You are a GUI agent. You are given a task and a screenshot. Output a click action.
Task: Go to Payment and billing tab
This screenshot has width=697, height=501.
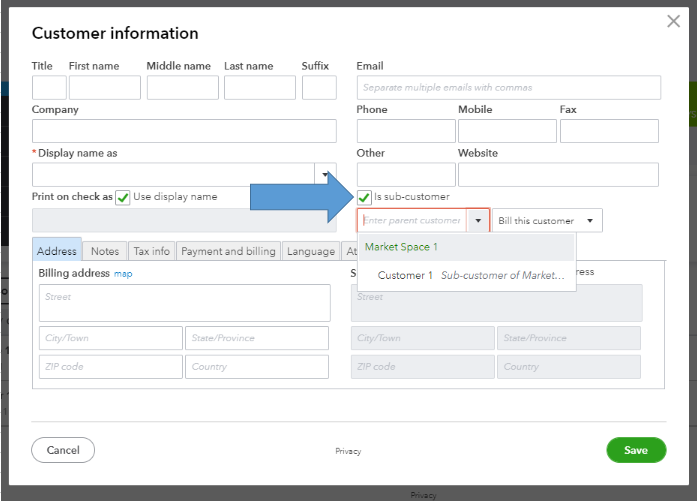click(x=228, y=251)
